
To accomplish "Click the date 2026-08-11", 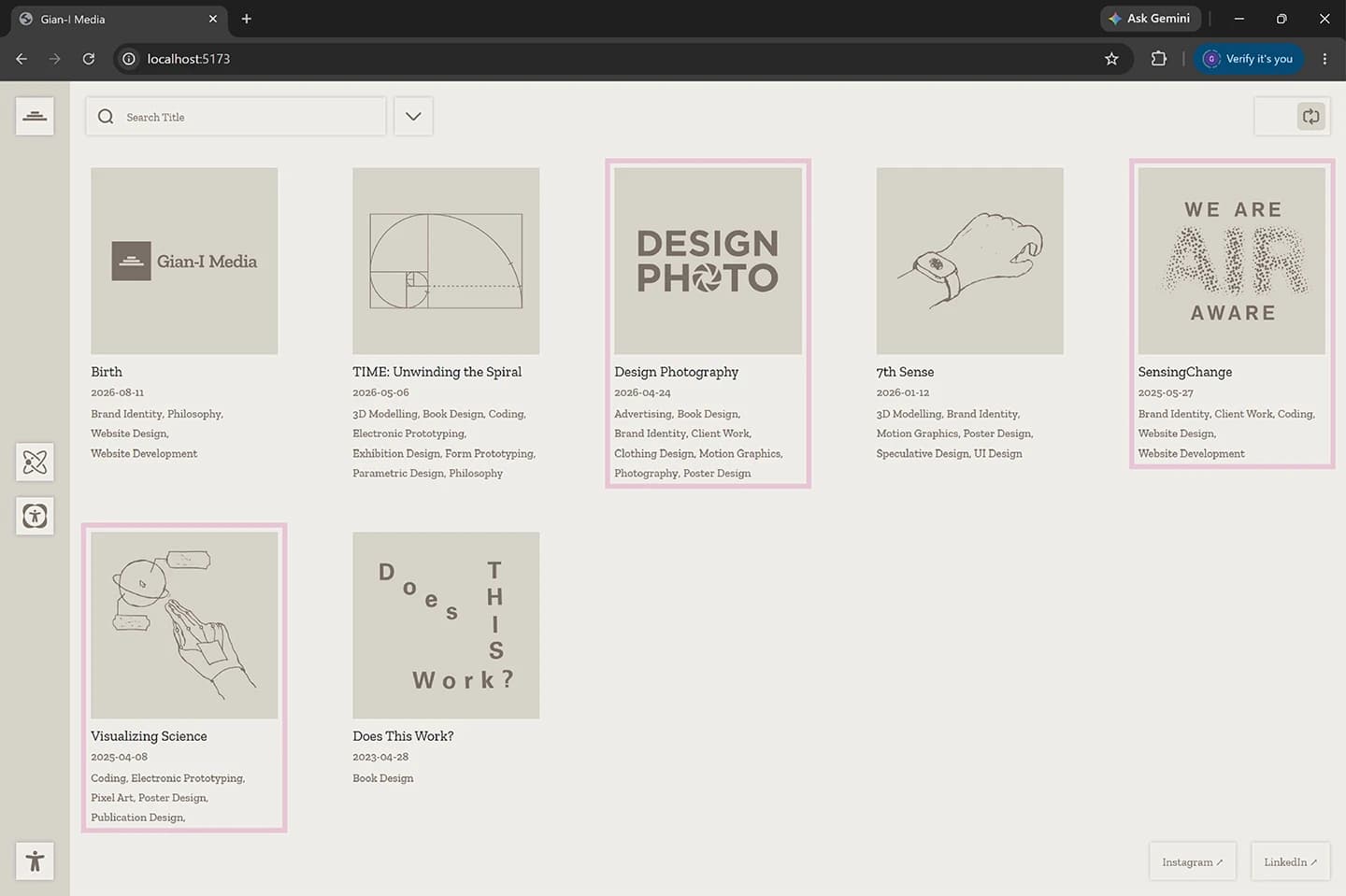I will click(x=117, y=392).
